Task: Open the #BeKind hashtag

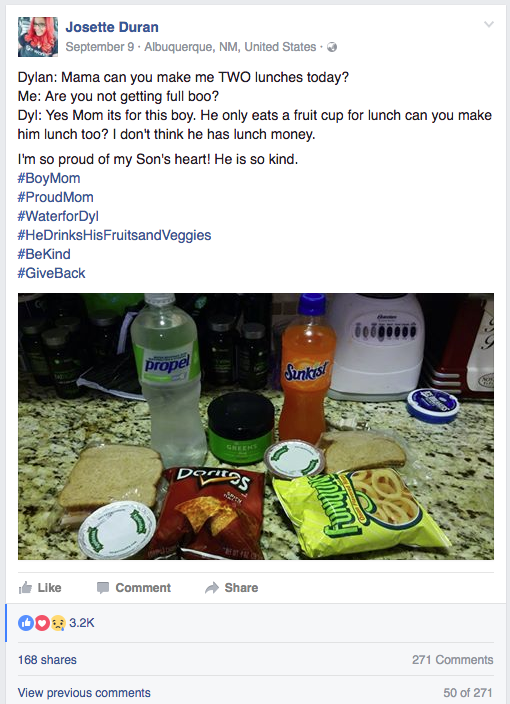Action: coord(44,254)
